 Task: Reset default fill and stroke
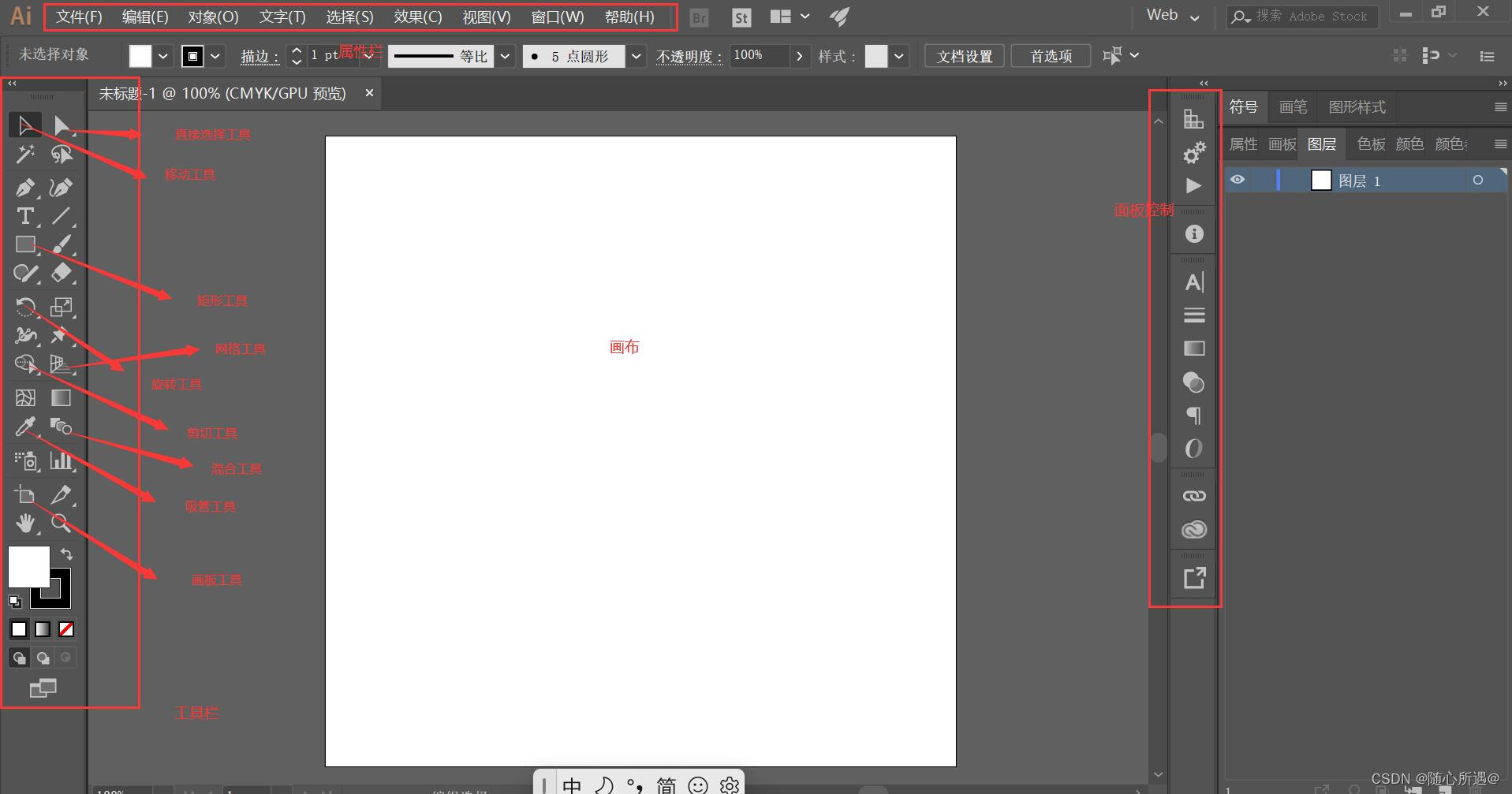[15, 602]
